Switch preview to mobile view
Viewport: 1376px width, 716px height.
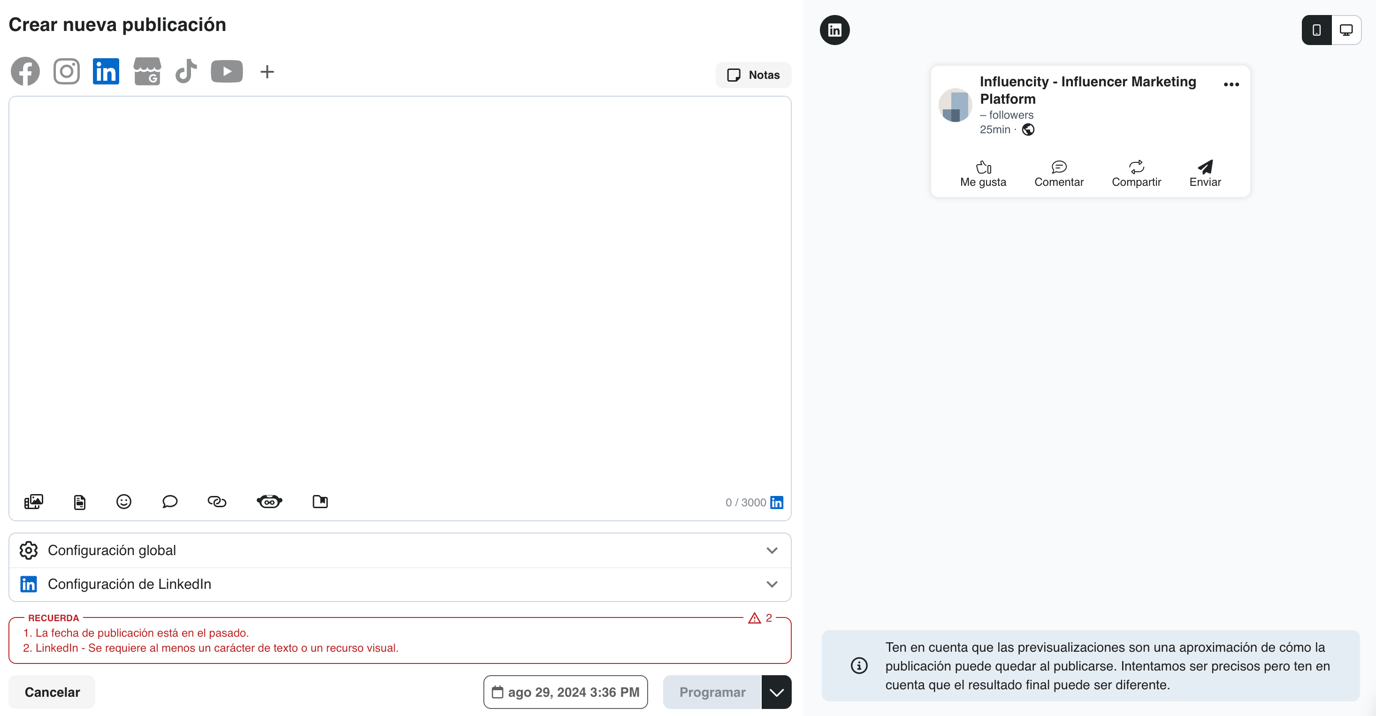tap(1317, 29)
